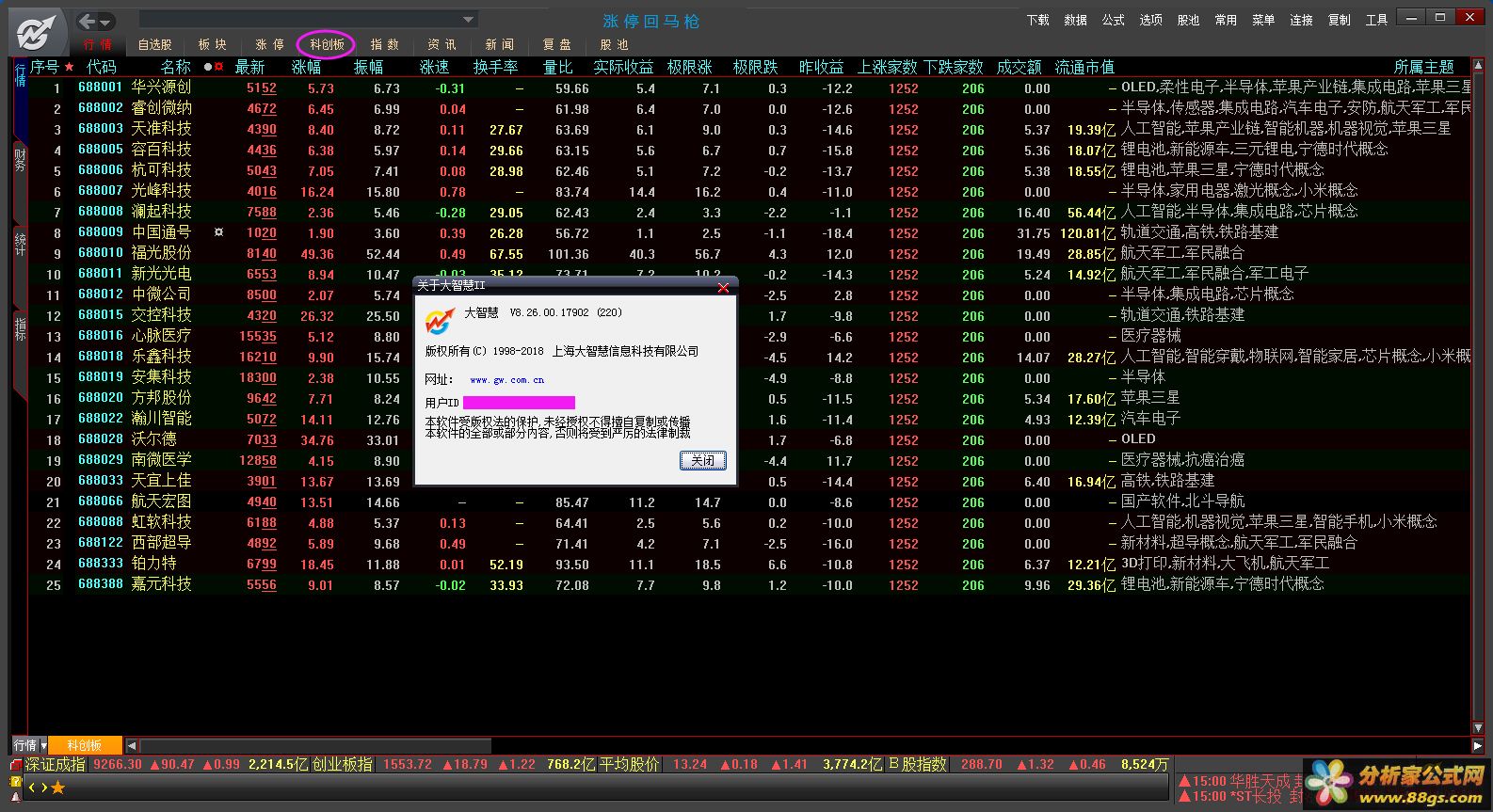Open the 菜单 menu
Image resolution: width=1493 pixels, height=812 pixels.
pos(1263,20)
